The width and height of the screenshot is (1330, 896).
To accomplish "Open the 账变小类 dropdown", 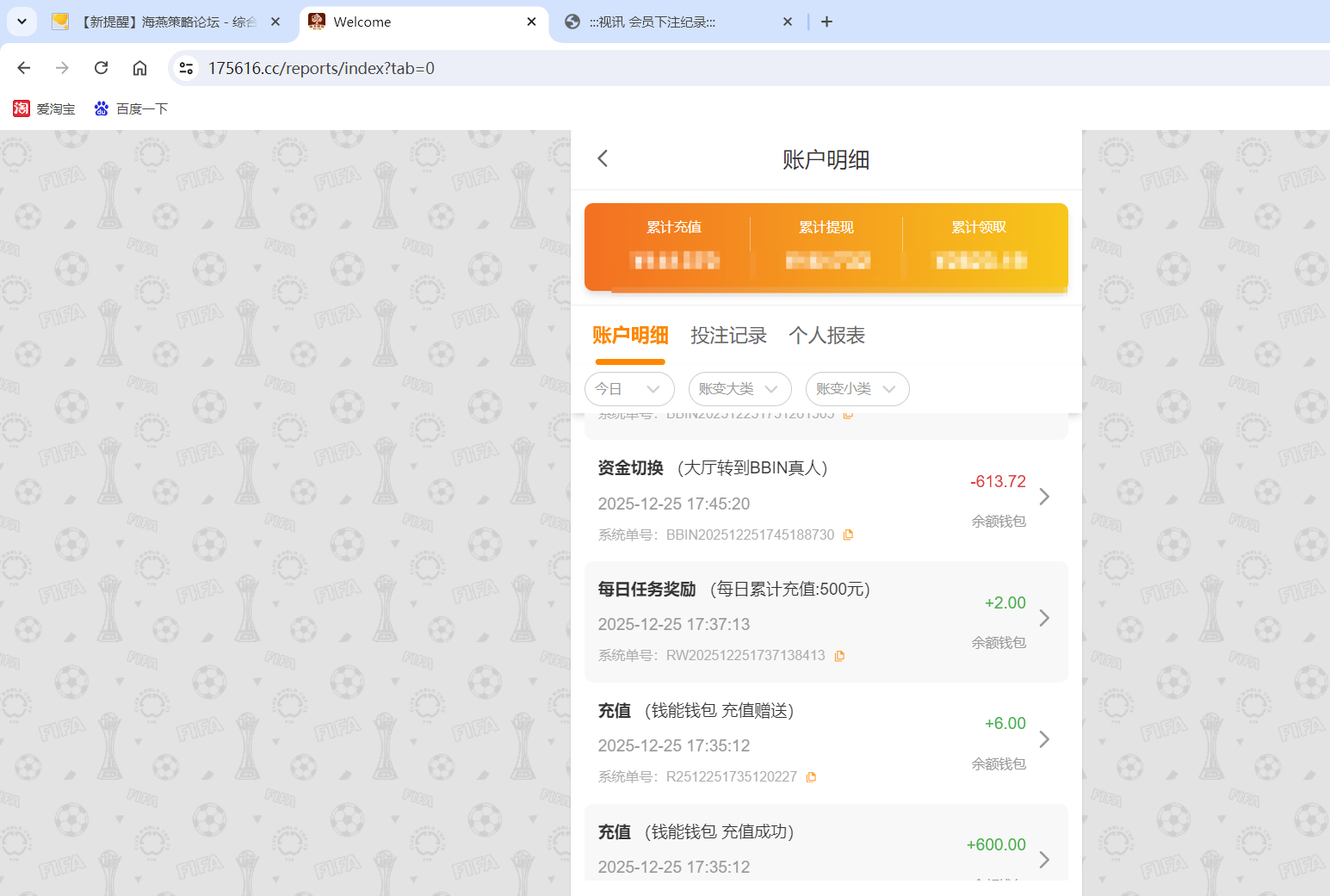I will coord(857,389).
